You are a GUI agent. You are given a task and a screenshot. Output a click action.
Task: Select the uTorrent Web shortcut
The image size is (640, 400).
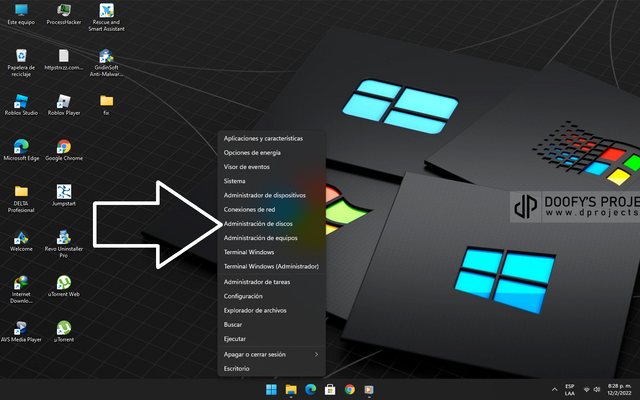[x=64, y=286]
